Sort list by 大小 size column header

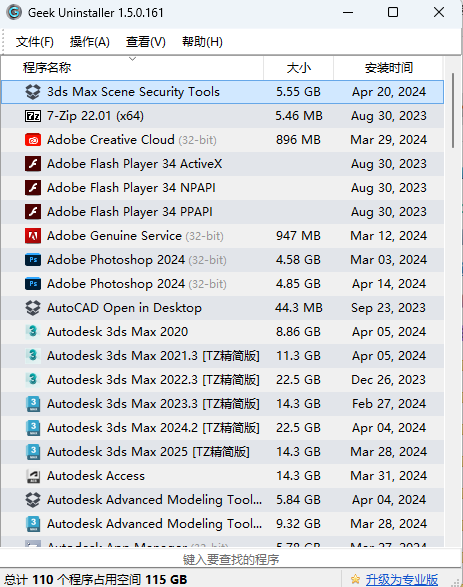[298, 68]
